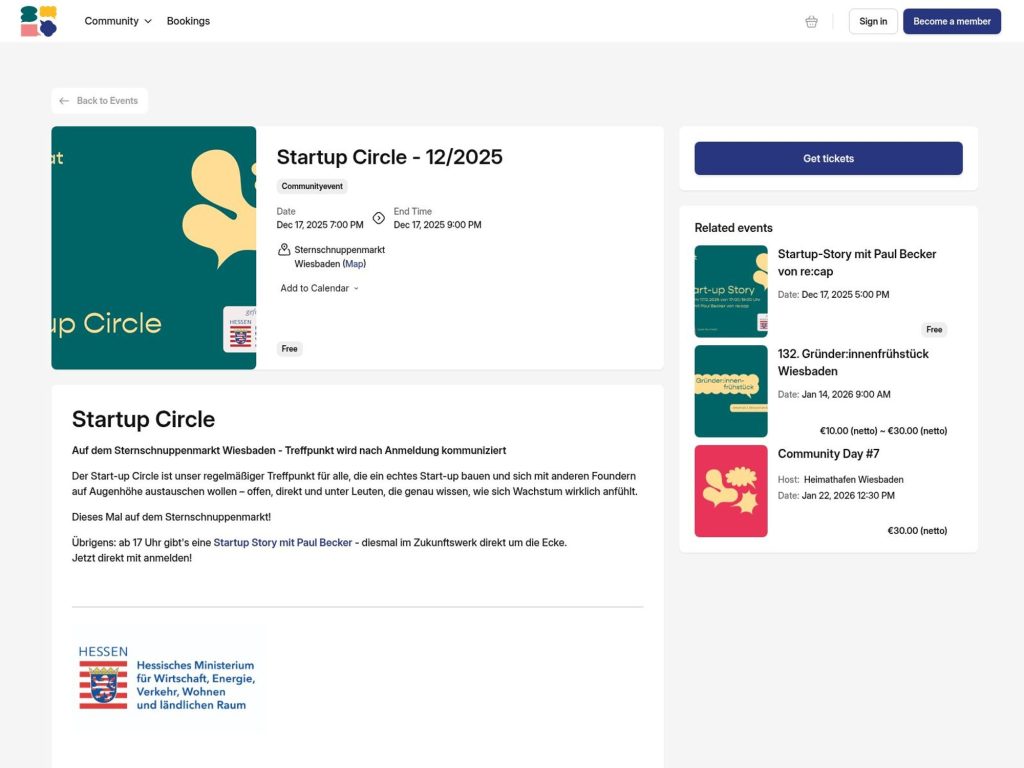The height and width of the screenshot is (768, 1024).
Task: Open the Community Day #7 related event thumbnail
Action: (x=730, y=491)
